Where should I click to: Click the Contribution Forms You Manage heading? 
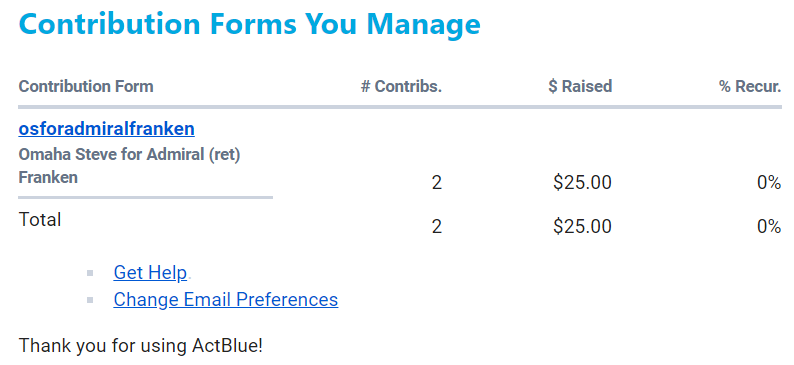pyautogui.click(x=250, y=23)
